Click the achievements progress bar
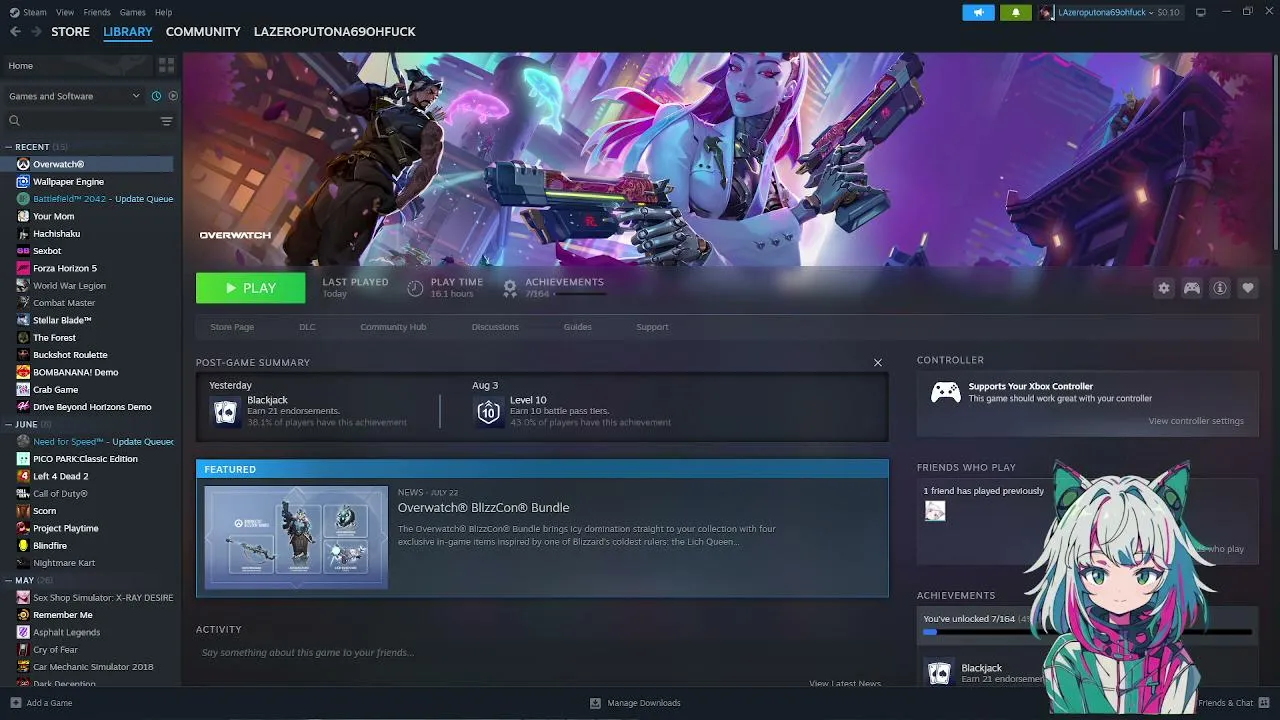The image size is (1280, 720). tap(1087, 632)
